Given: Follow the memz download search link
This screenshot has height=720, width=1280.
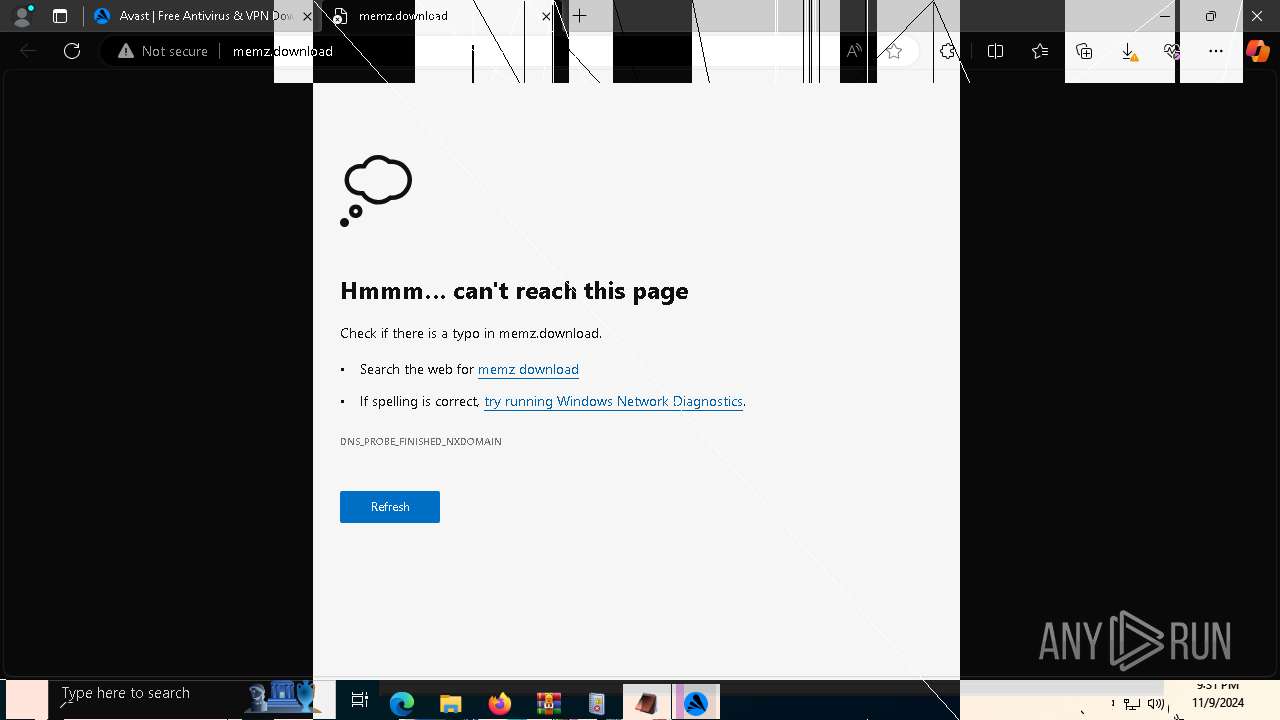Looking at the screenshot, I should [528, 369].
